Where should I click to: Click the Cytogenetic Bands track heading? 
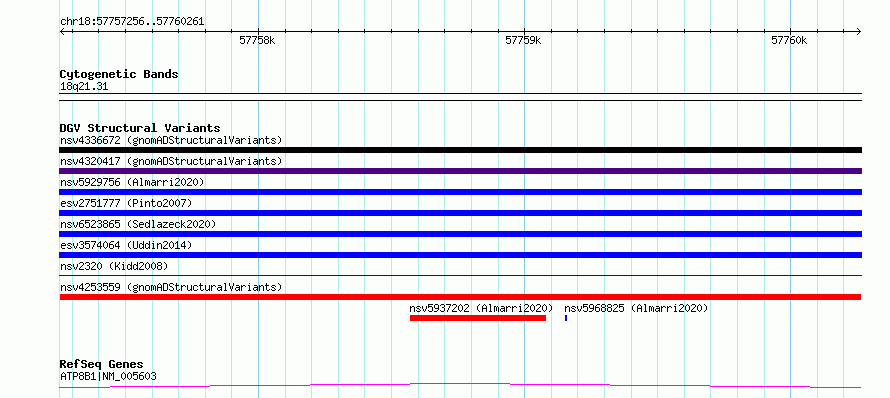(119, 74)
